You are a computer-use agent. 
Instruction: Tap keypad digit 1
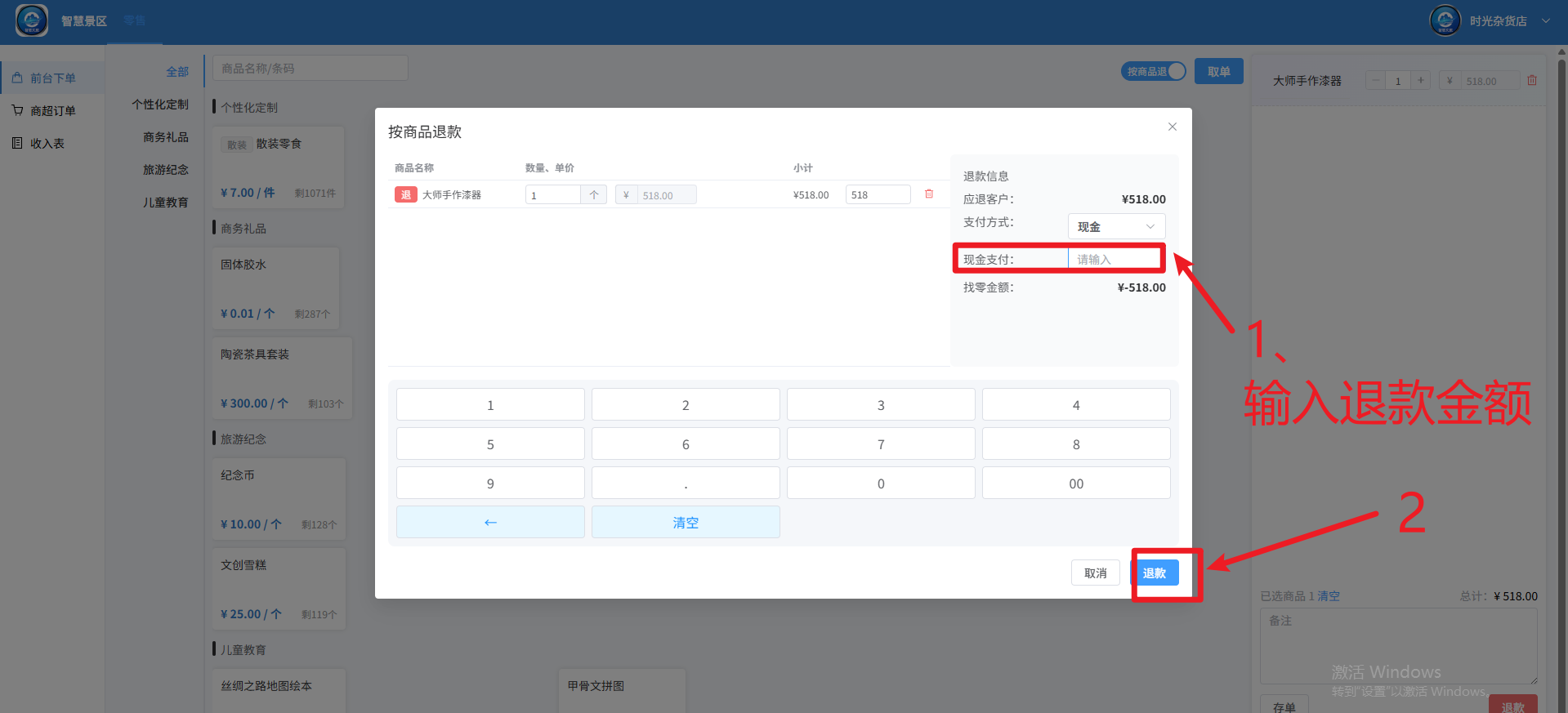[490, 404]
